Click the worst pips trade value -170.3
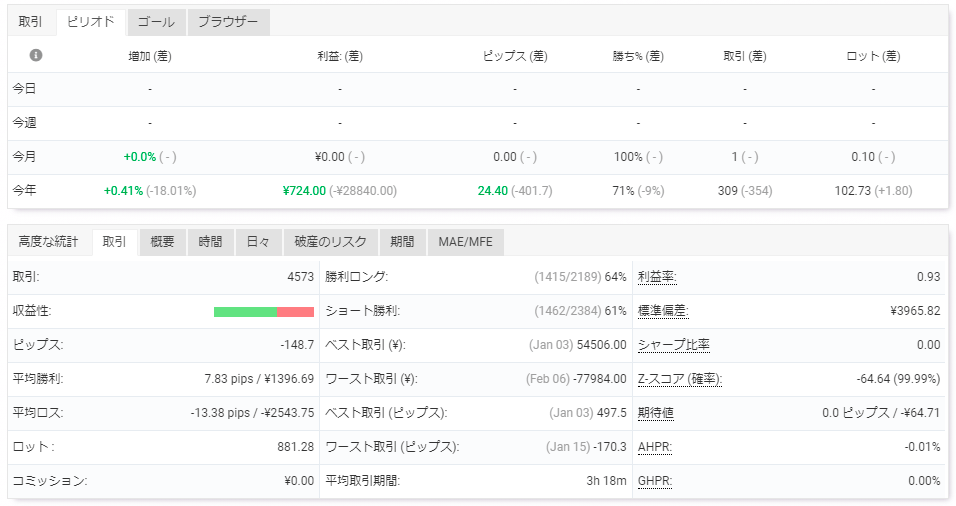The image size is (956, 506). tap(610, 447)
